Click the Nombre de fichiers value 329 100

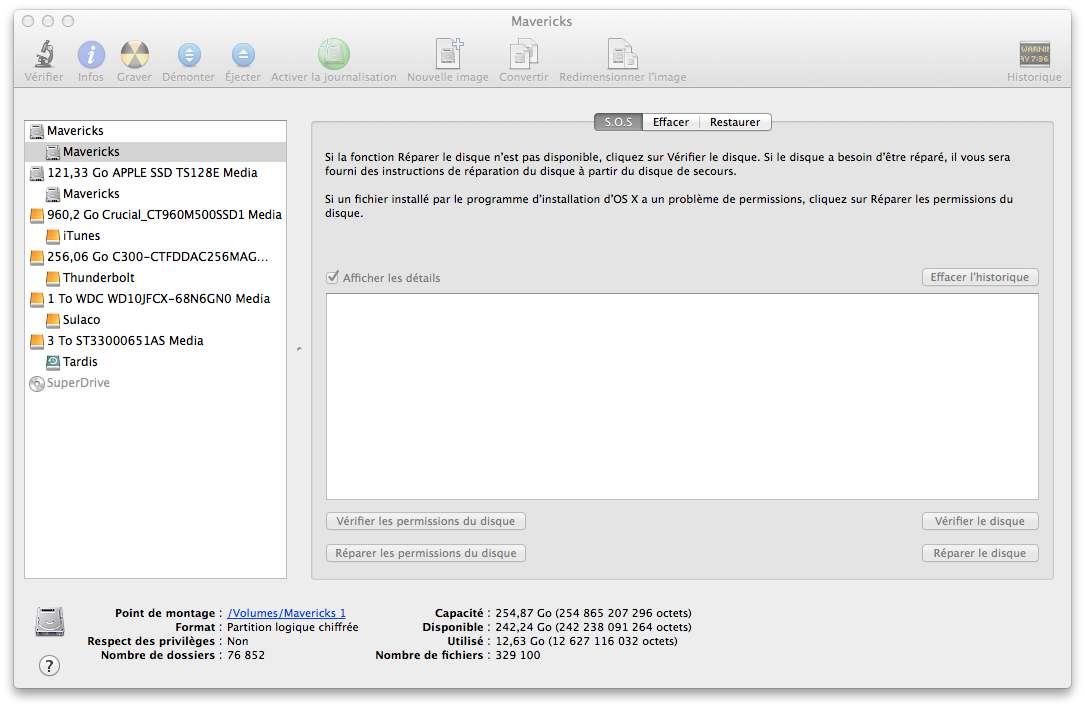[x=518, y=655]
